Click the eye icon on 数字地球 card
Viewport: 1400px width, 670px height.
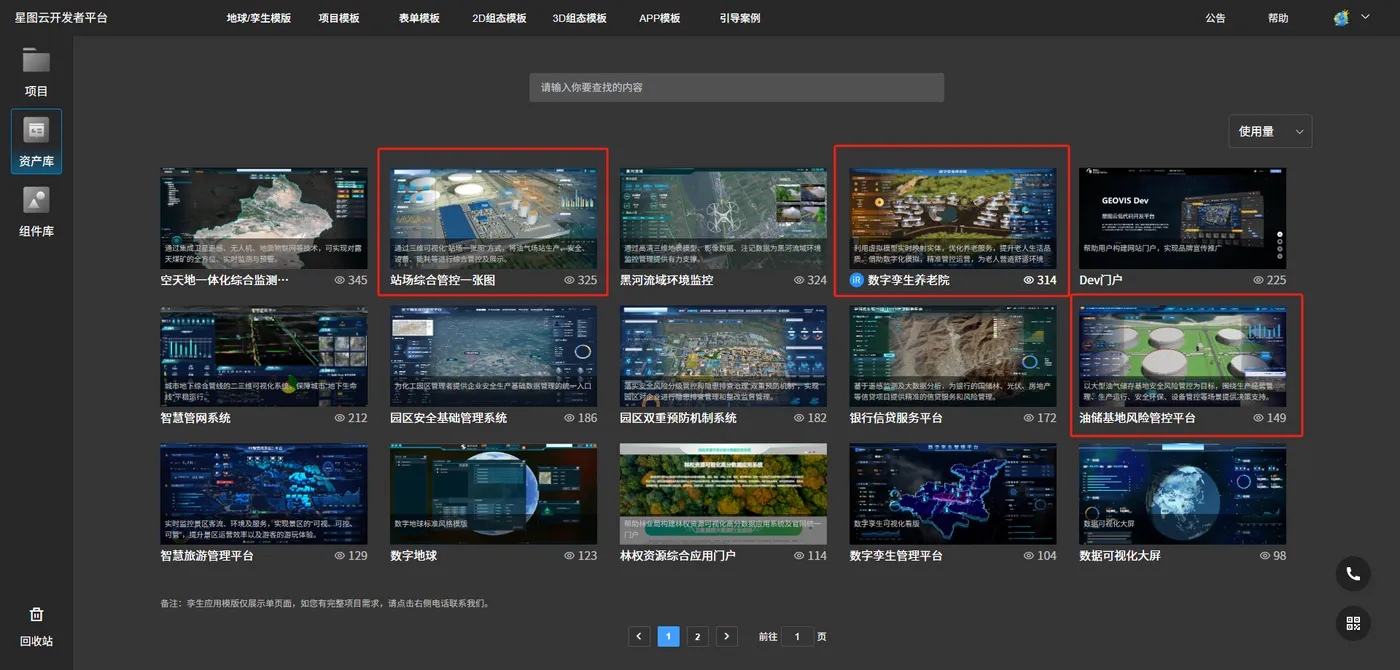570,555
